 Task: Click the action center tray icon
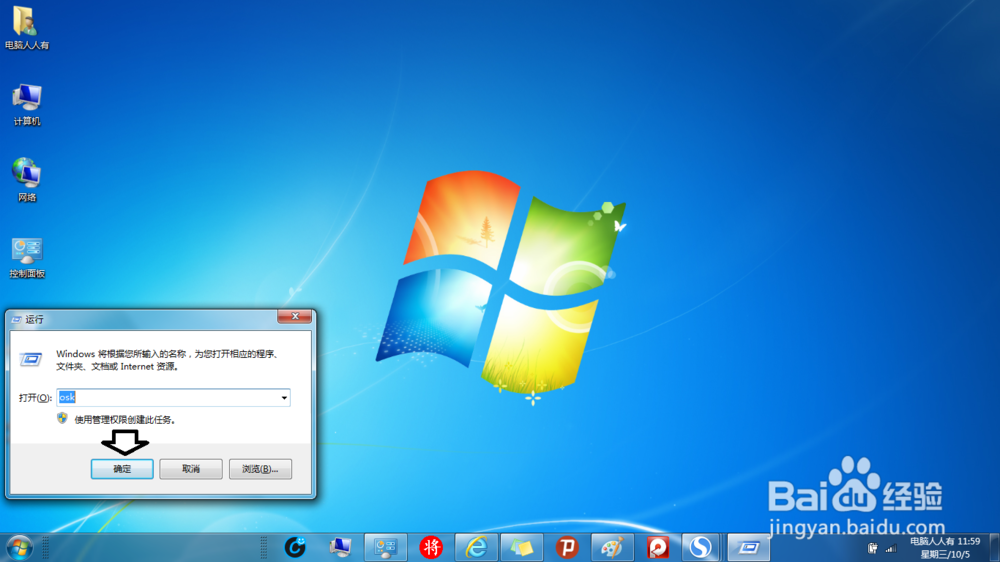(x=872, y=548)
